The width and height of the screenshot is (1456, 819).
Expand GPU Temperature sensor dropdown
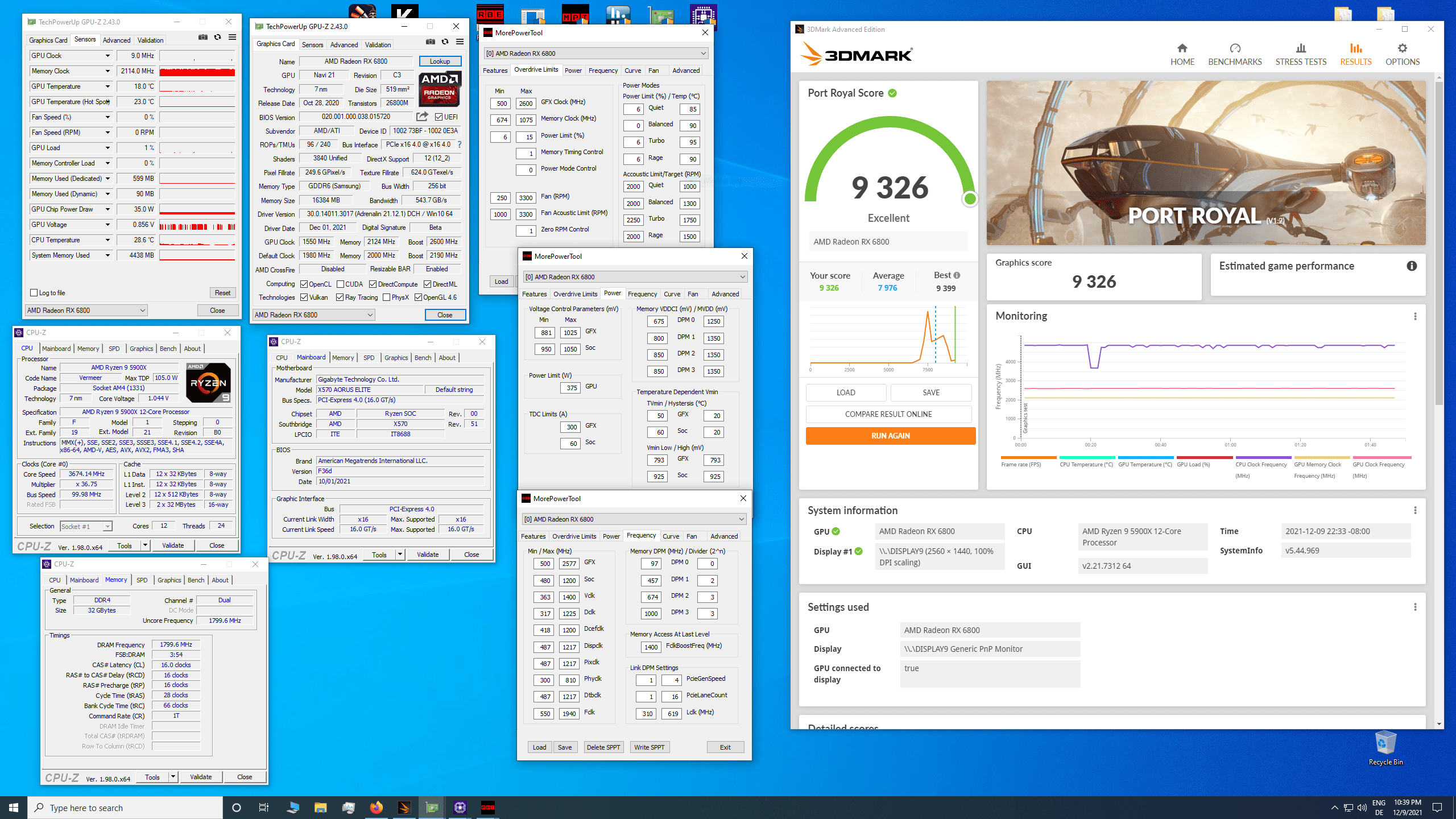pyautogui.click(x=107, y=86)
